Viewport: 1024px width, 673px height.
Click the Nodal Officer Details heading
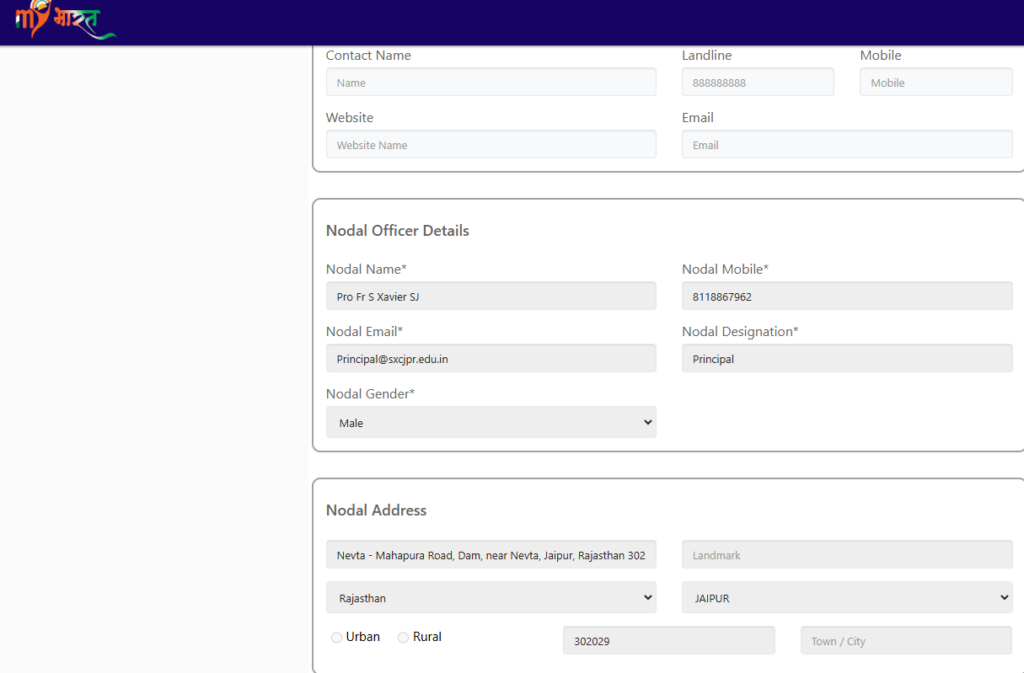coord(397,230)
